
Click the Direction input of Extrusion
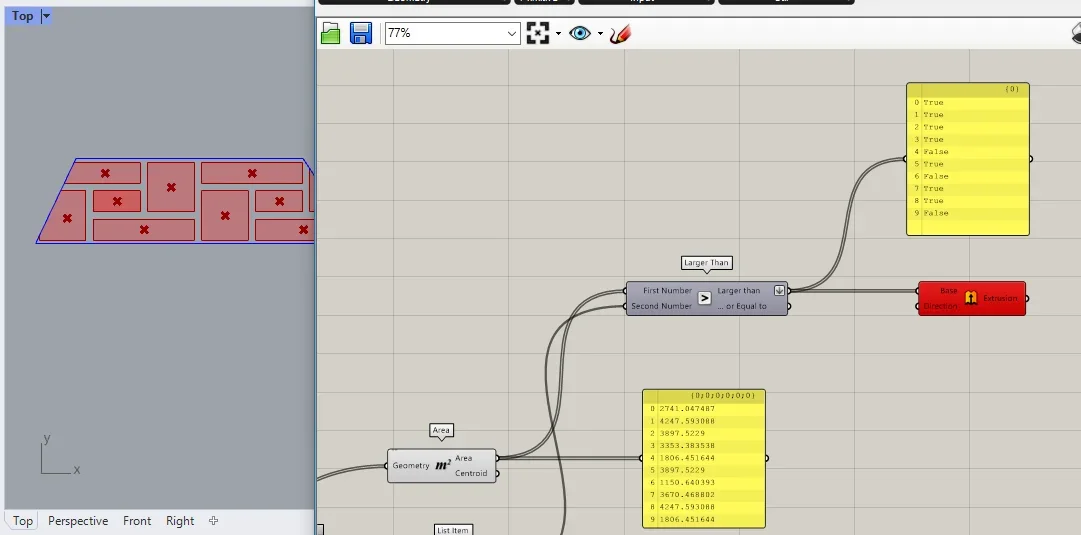tap(940, 306)
